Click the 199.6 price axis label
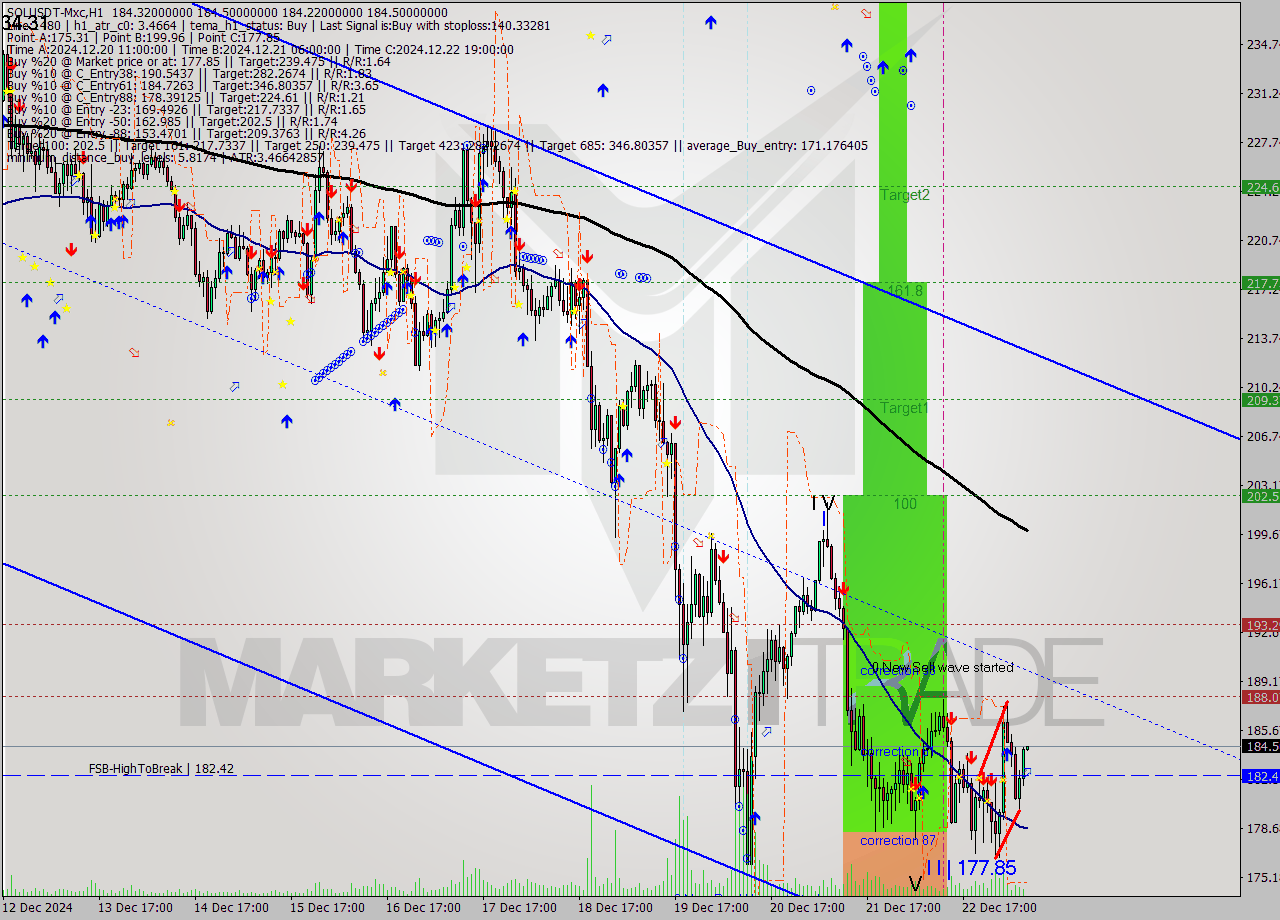Screen dimensions: 1280x920 click(1262, 534)
